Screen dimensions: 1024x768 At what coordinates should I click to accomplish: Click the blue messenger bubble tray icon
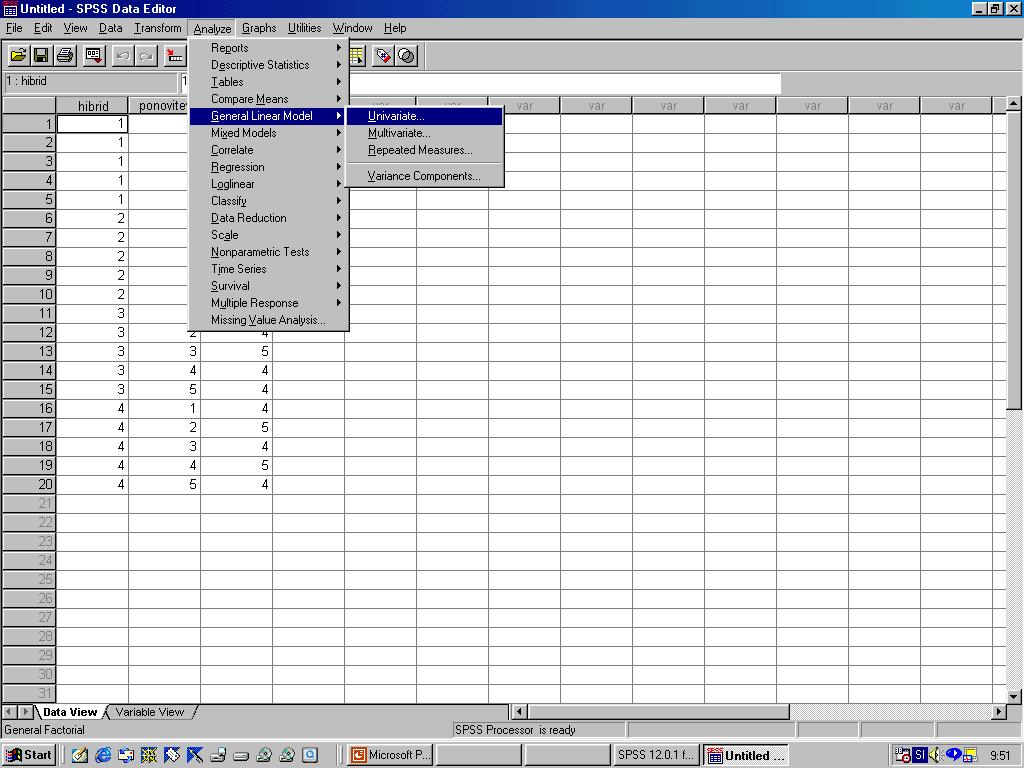pyautogui.click(x=953, y=755)
